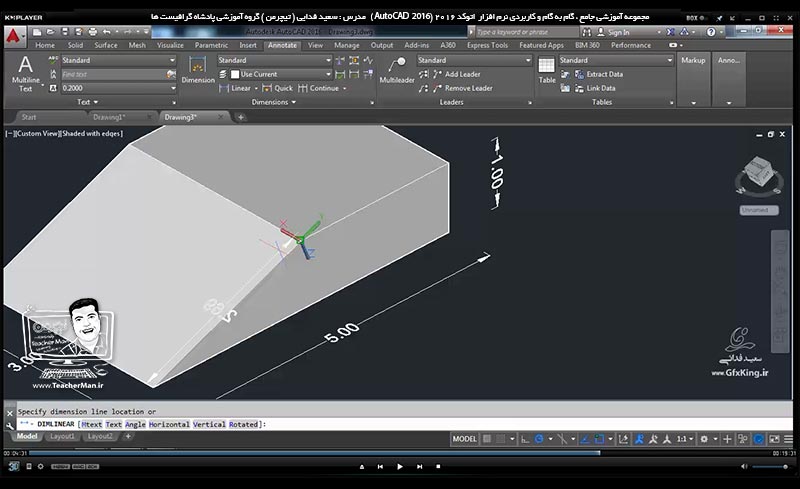Open the text style Standard dropdown

coord(118,60)
